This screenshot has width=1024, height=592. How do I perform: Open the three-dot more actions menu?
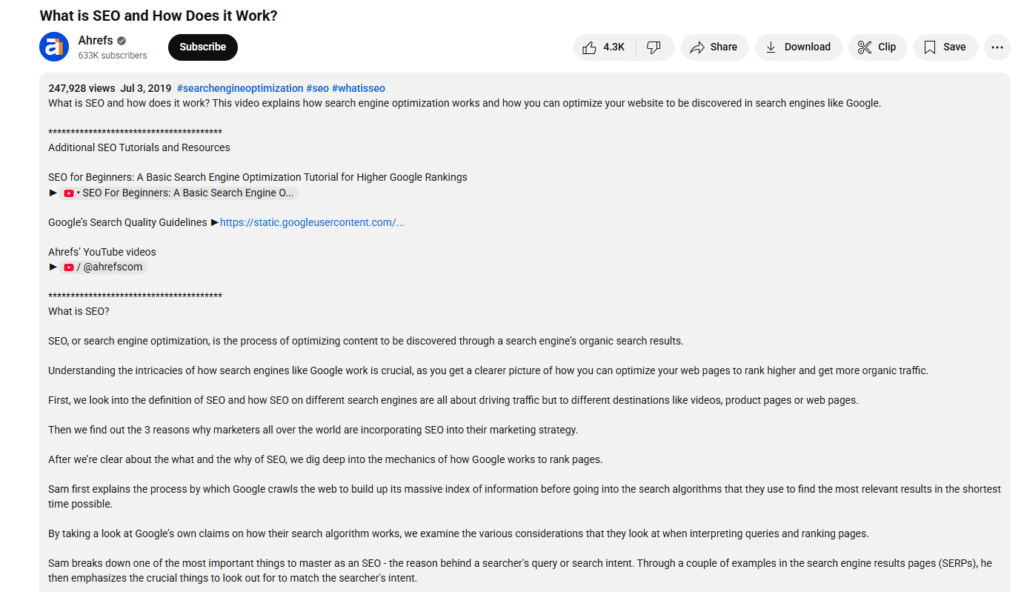(997, 47)
